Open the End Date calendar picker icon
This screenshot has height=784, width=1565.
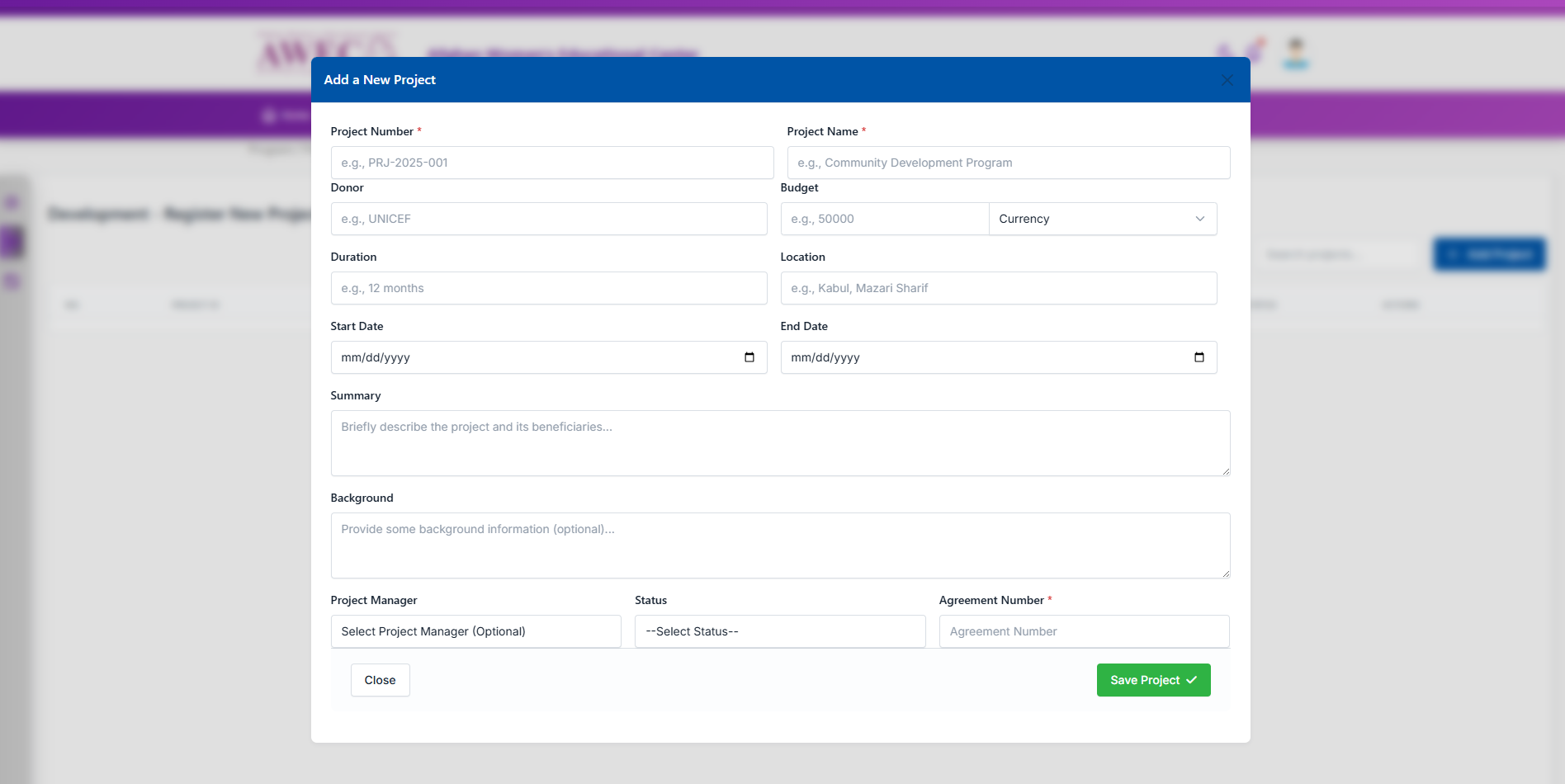tap(1199, 357)
